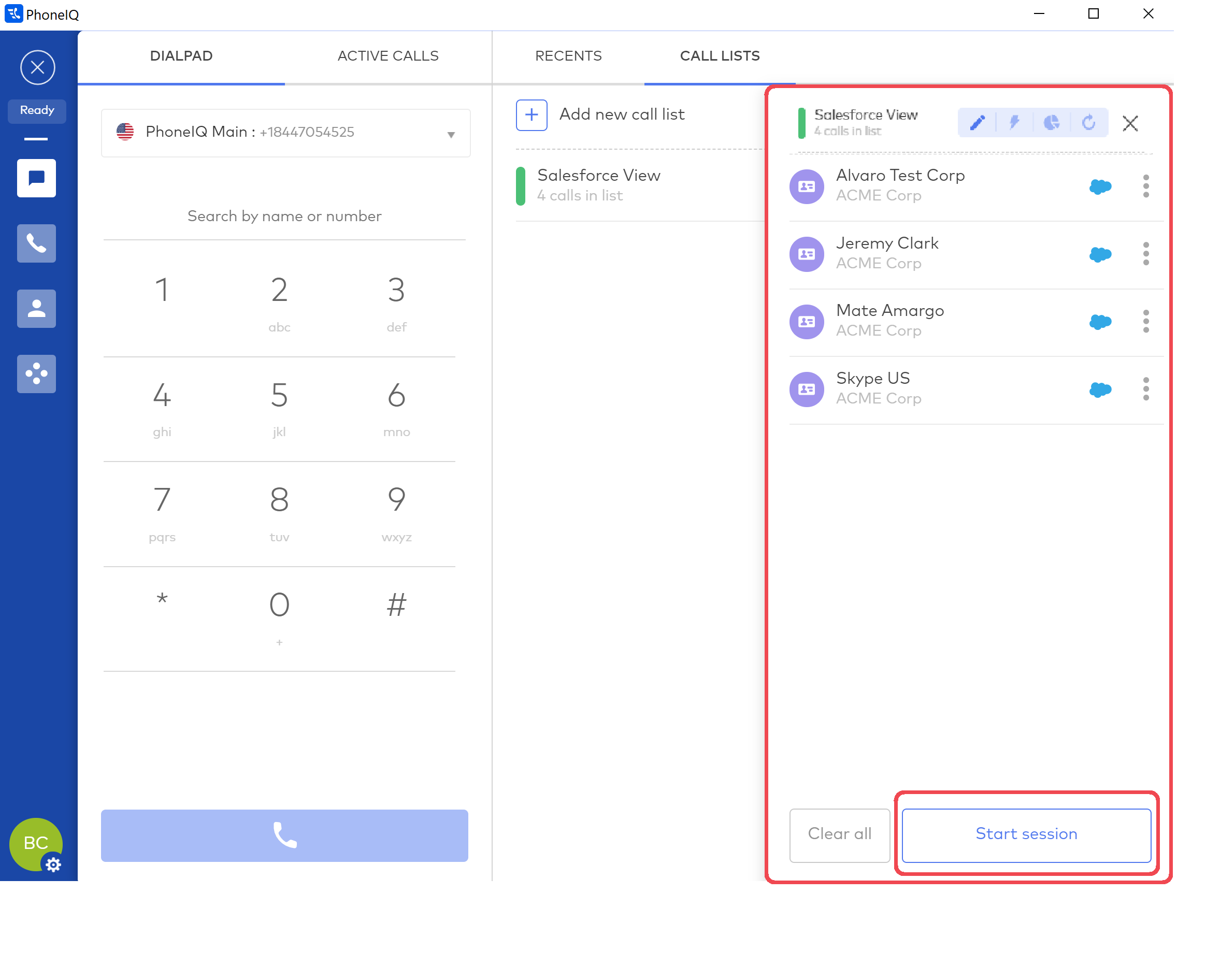Select the Skype US name text

point(873,378)
